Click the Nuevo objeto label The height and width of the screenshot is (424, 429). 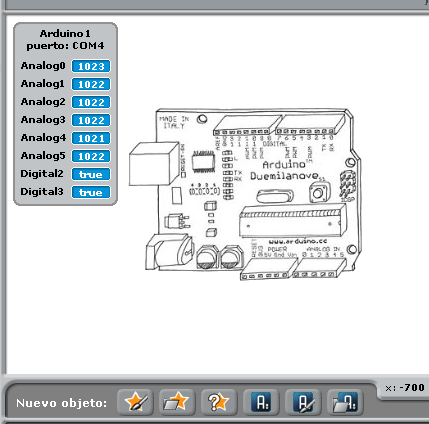click(62, 403)
